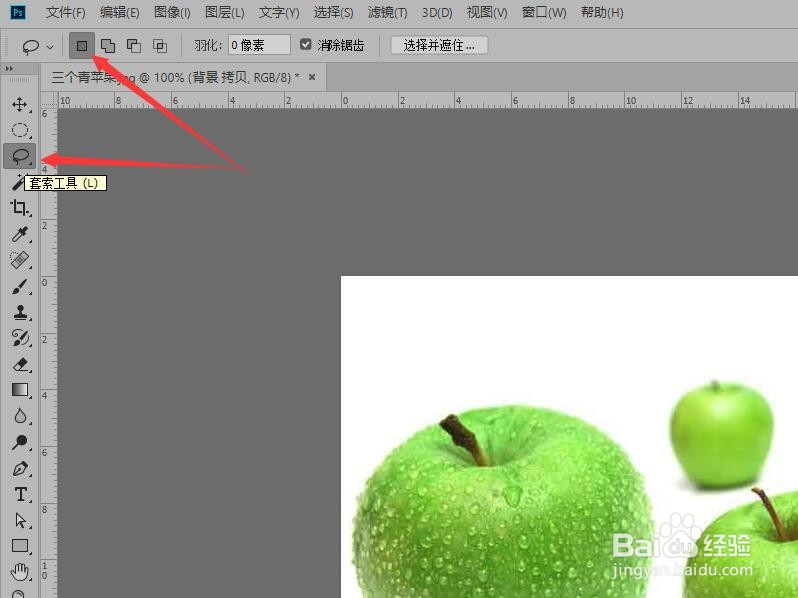Click the 选择并遮住 button

439,45
